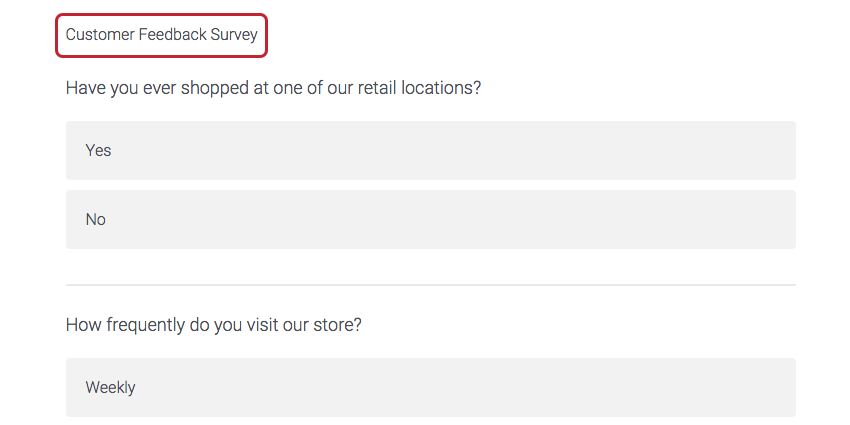Click "Have you ever shopped" question heading
850x425 pixels.
click(x=273, y=88)
